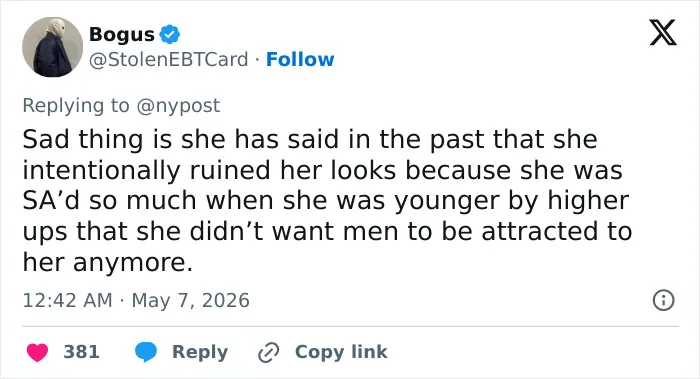
Task: Click the tweet line starting 'Sad thing'
Action: tap(310, 139)
